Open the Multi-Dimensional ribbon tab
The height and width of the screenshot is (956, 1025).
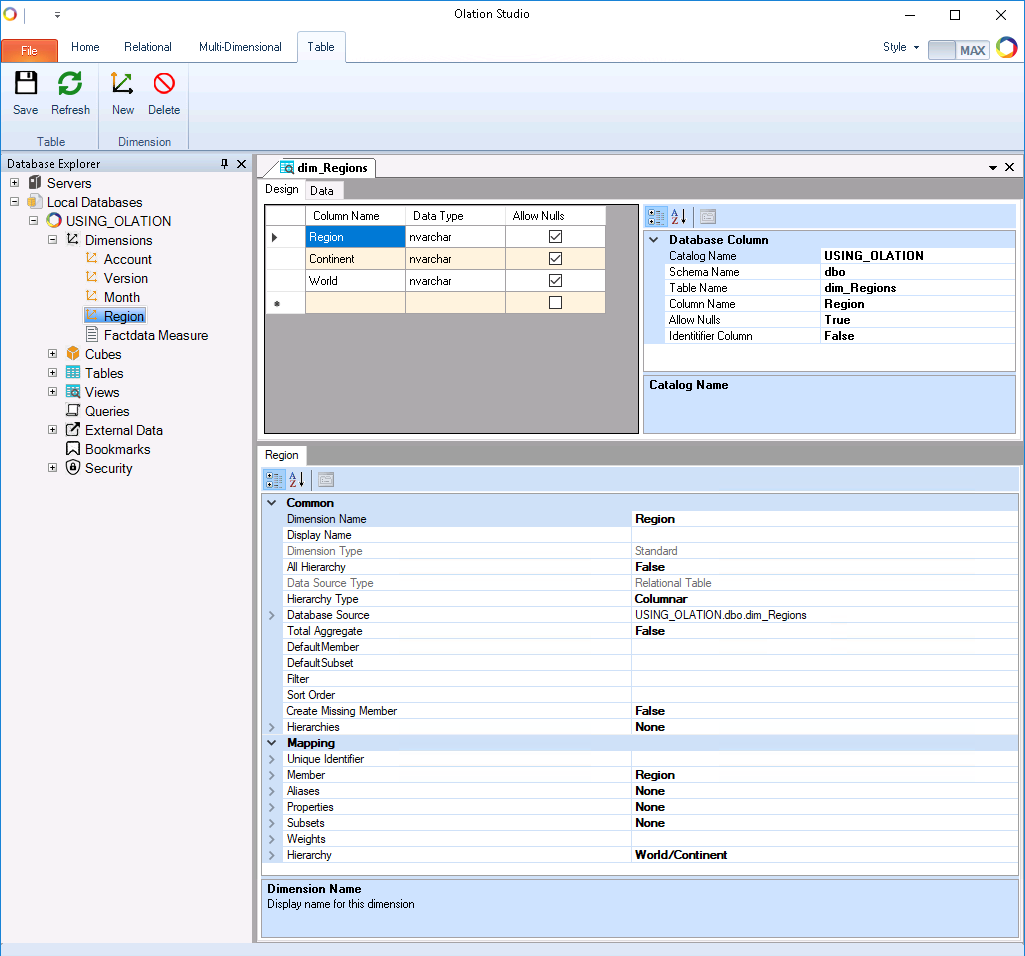240,47
